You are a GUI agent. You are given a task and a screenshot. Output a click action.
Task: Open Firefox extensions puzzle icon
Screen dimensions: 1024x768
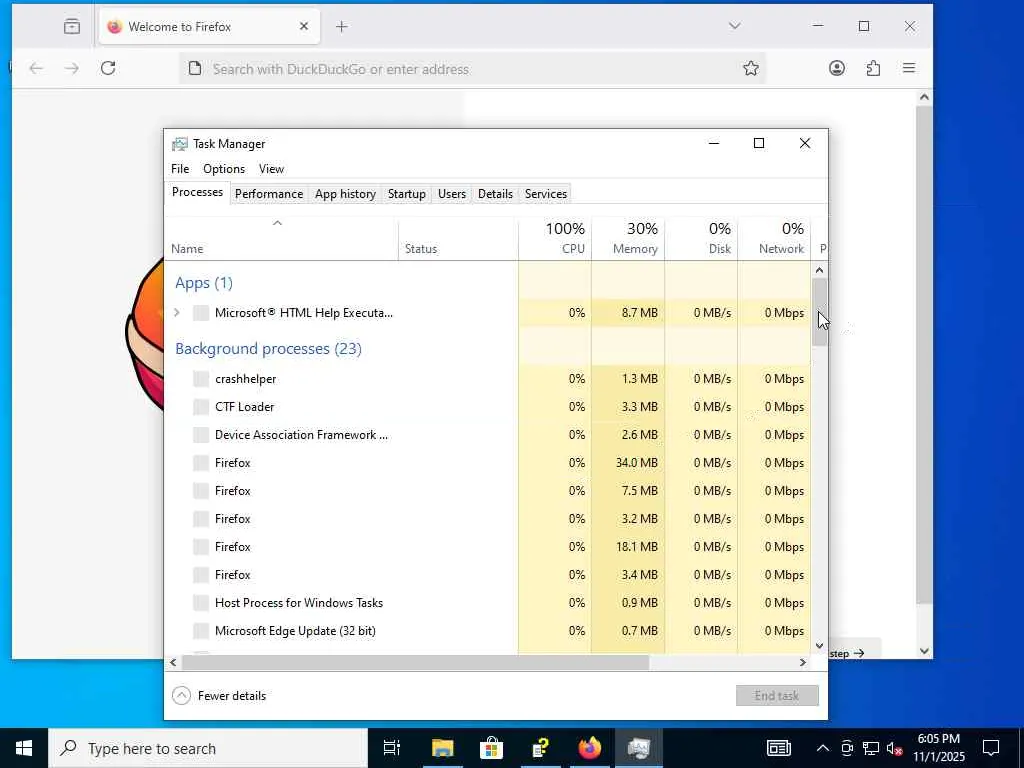click(873, 68)
